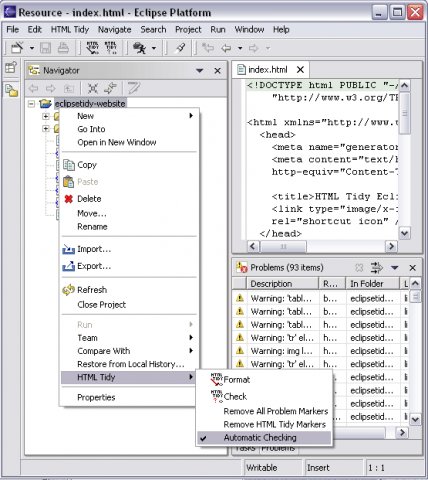
Task: Click the Last Edit Location toolbar icon
Action: point(208,48)
